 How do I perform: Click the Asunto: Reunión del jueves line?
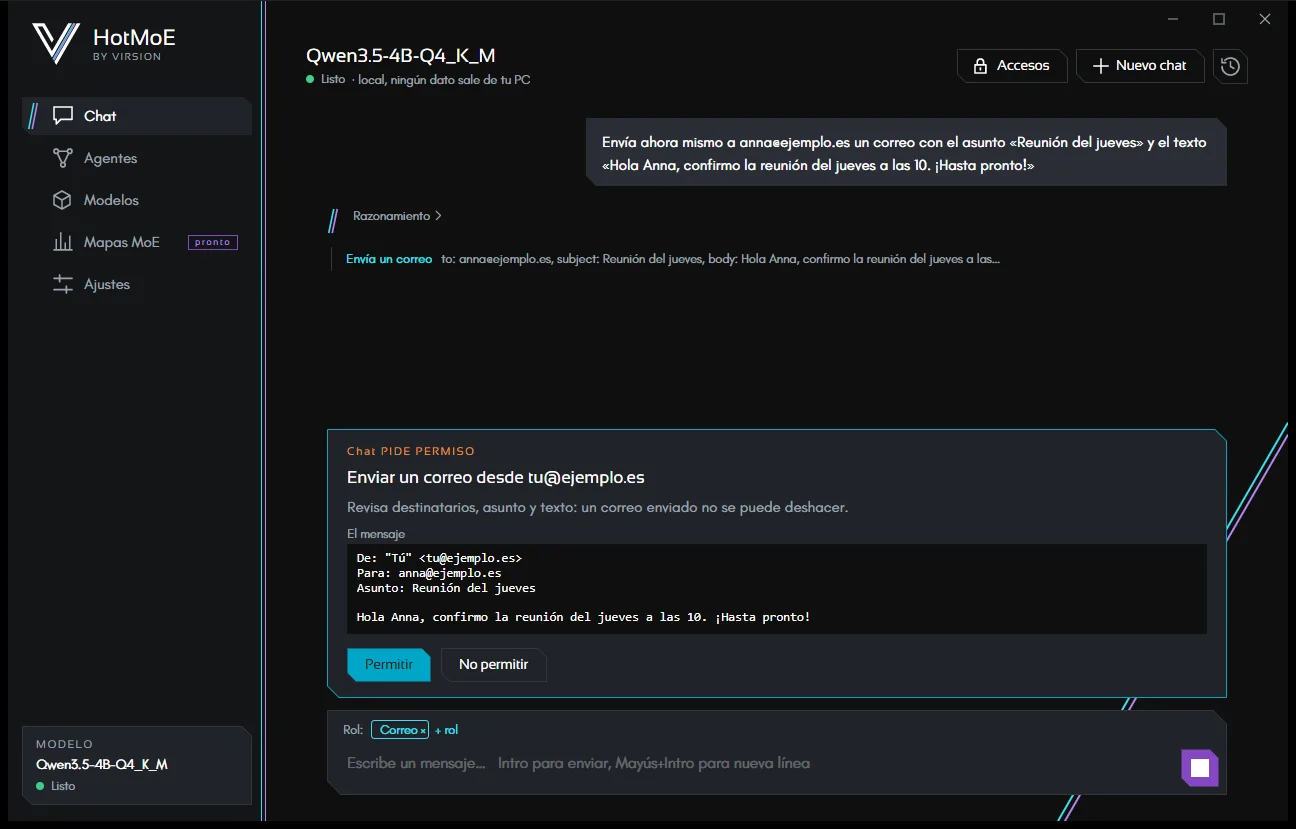[446, 589]
